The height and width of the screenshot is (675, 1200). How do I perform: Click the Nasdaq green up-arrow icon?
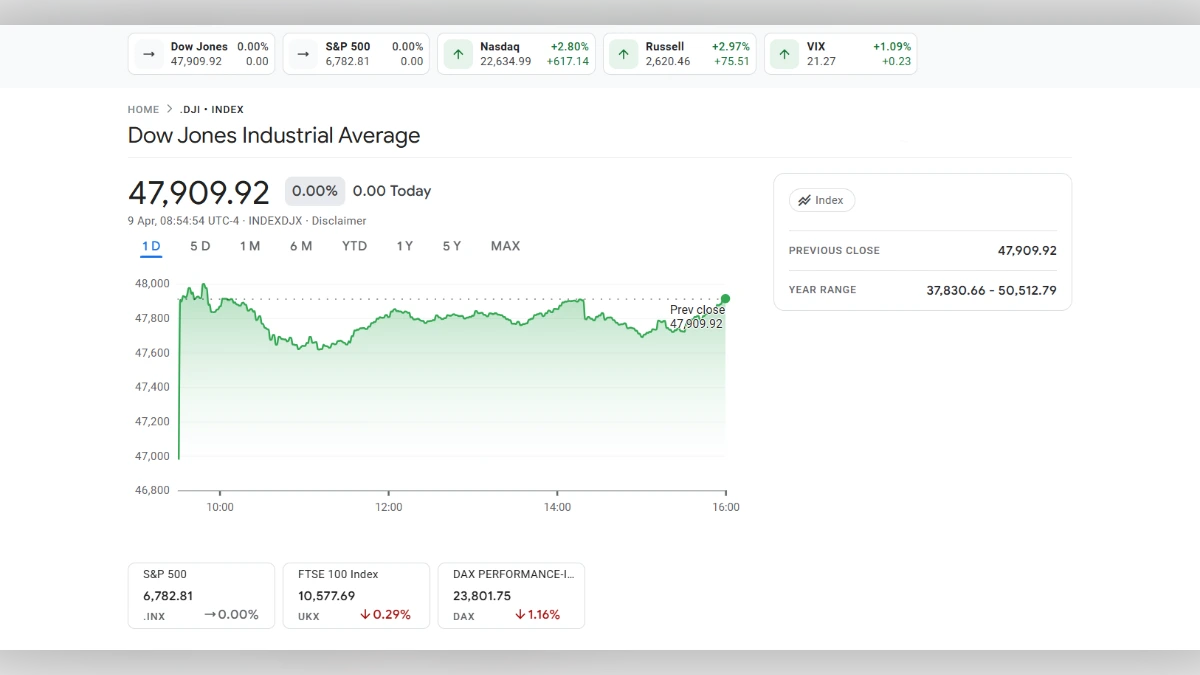[x=457, y=54]
